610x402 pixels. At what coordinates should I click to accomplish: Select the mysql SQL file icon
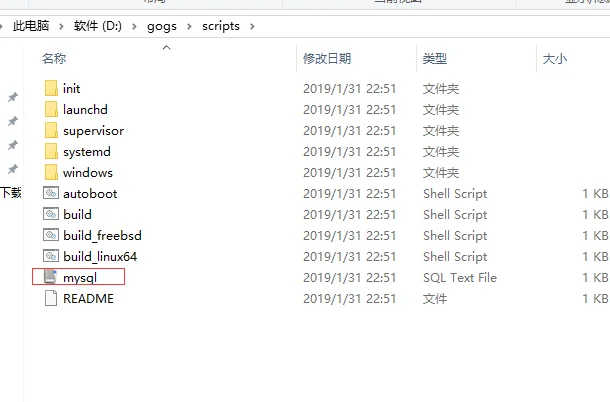pos(51,277)
